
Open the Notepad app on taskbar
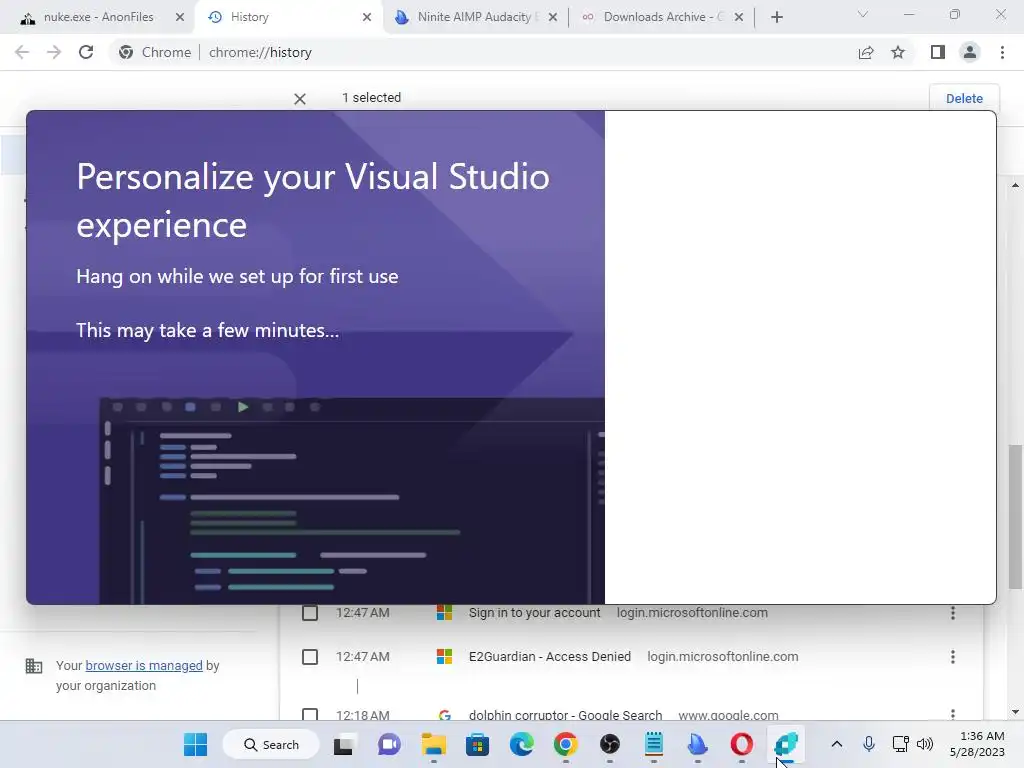[x=654, y=744]
